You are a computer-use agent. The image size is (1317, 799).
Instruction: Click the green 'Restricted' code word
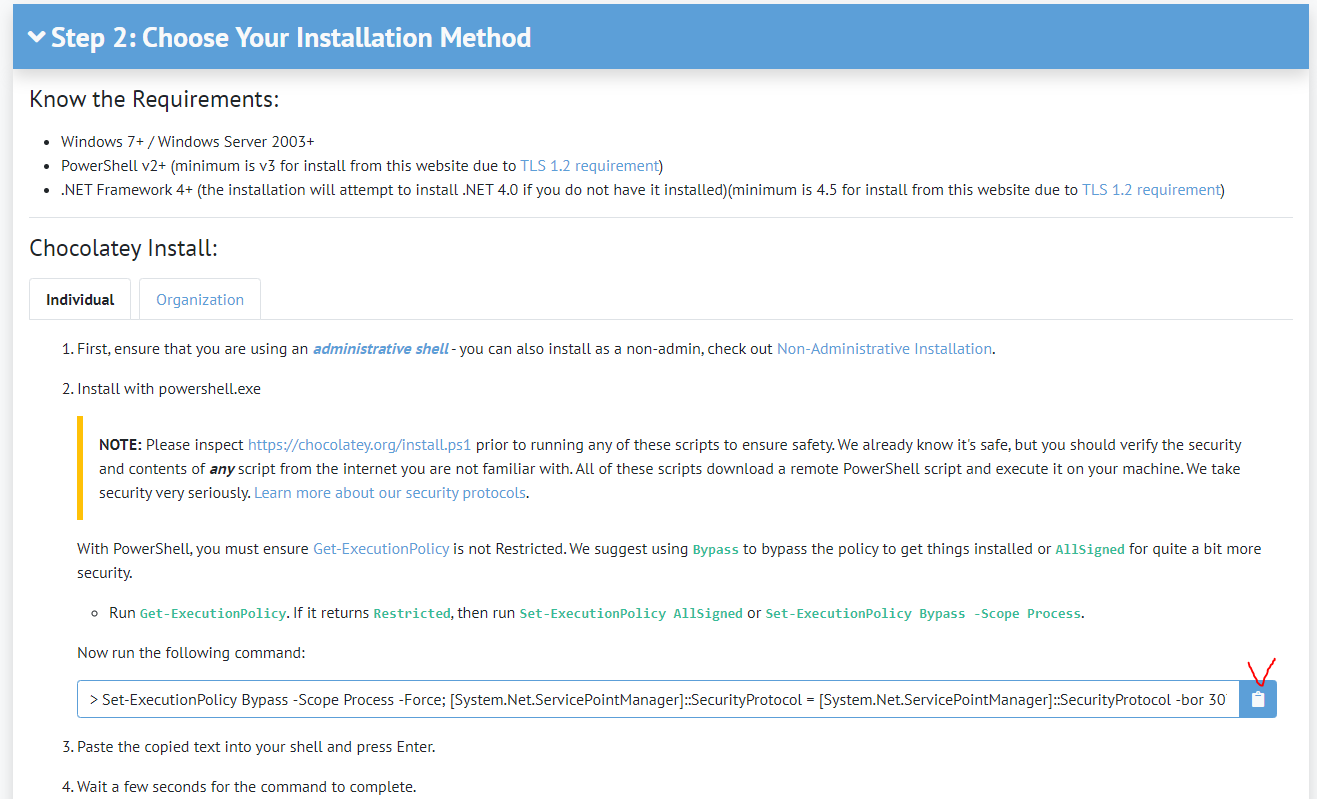tap(412, 613)
